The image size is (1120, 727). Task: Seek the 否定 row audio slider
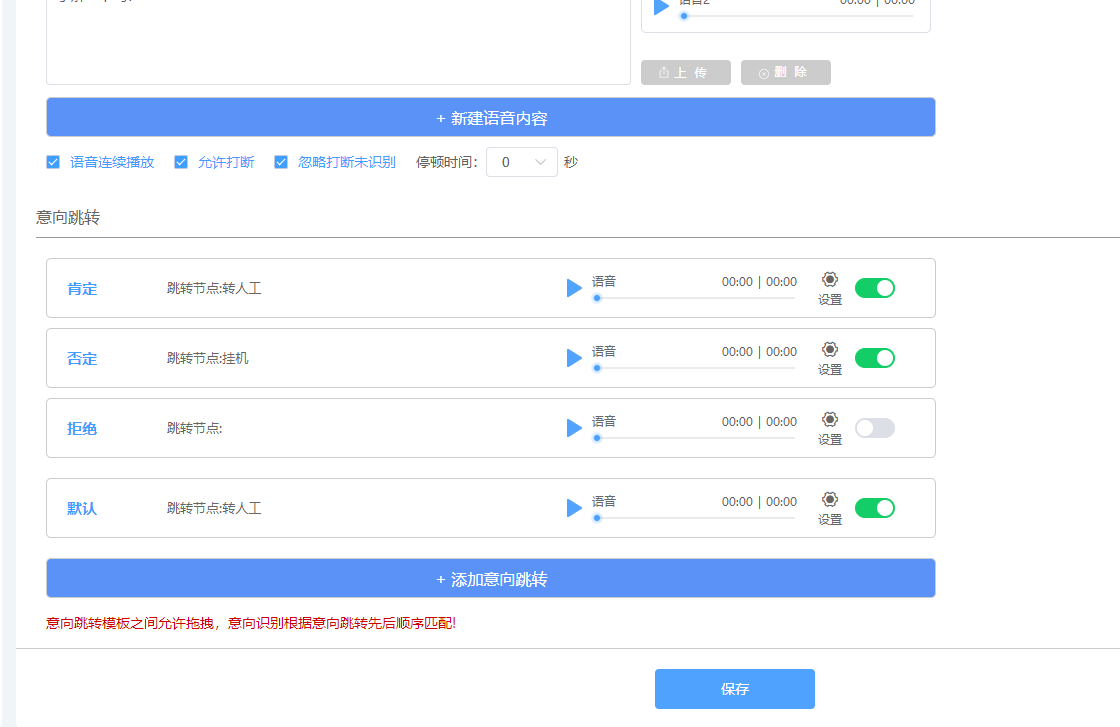[694, 368]
